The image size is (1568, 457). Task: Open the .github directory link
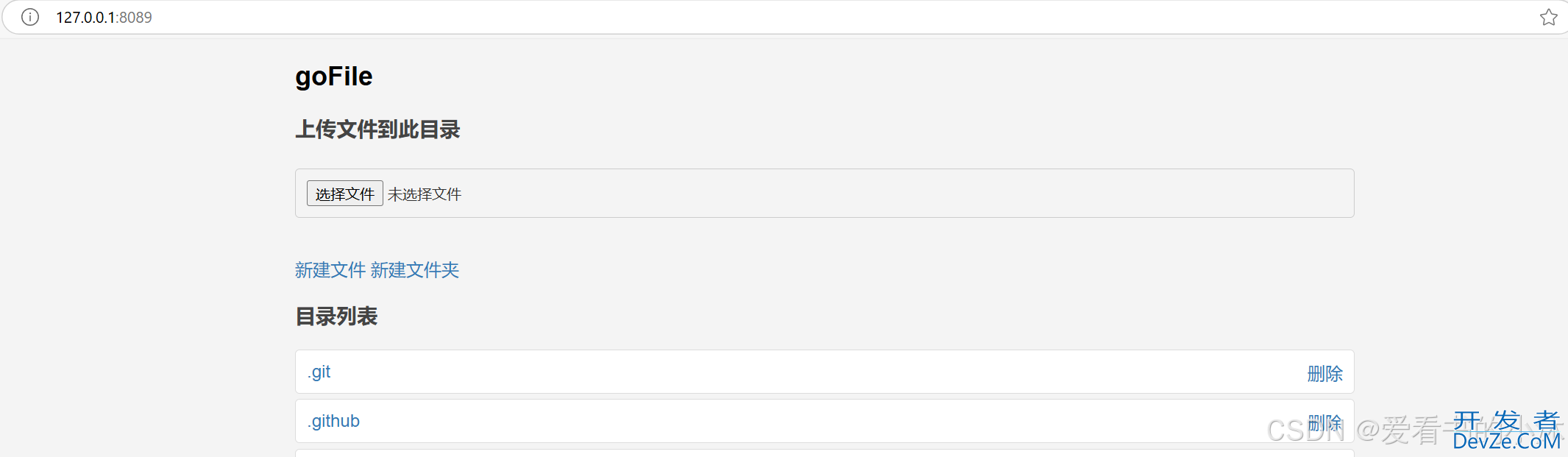(333, 421)
